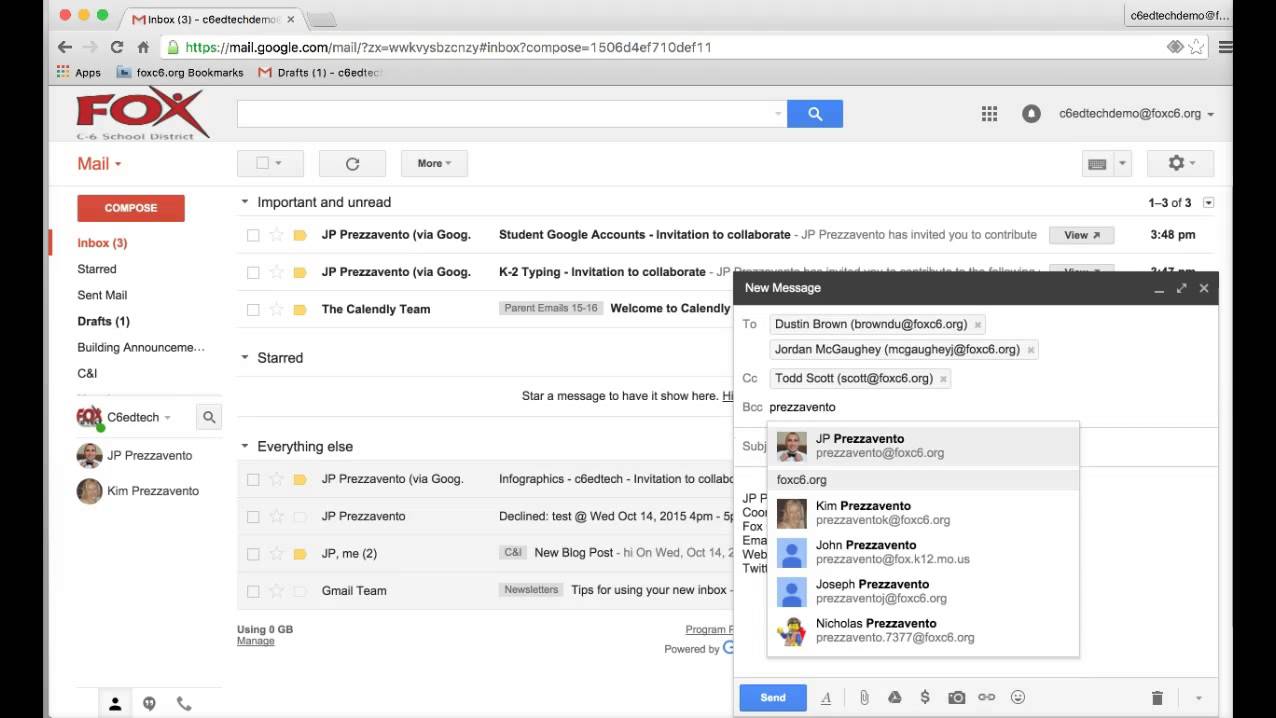Viewport: 1276px width, 718px height.
Task: Click the keyboard input tools icon
Action: coord(1097,164)
